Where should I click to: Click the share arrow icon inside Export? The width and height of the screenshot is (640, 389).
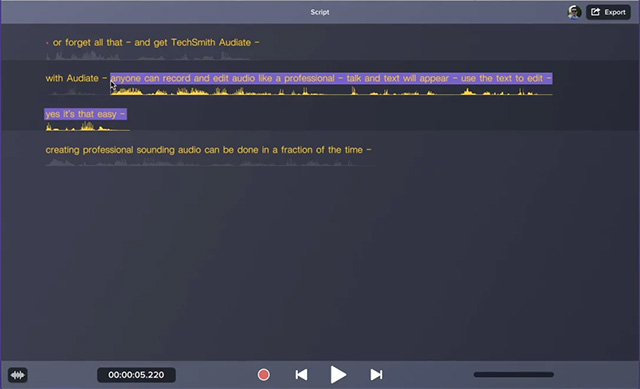click(596, 12)
